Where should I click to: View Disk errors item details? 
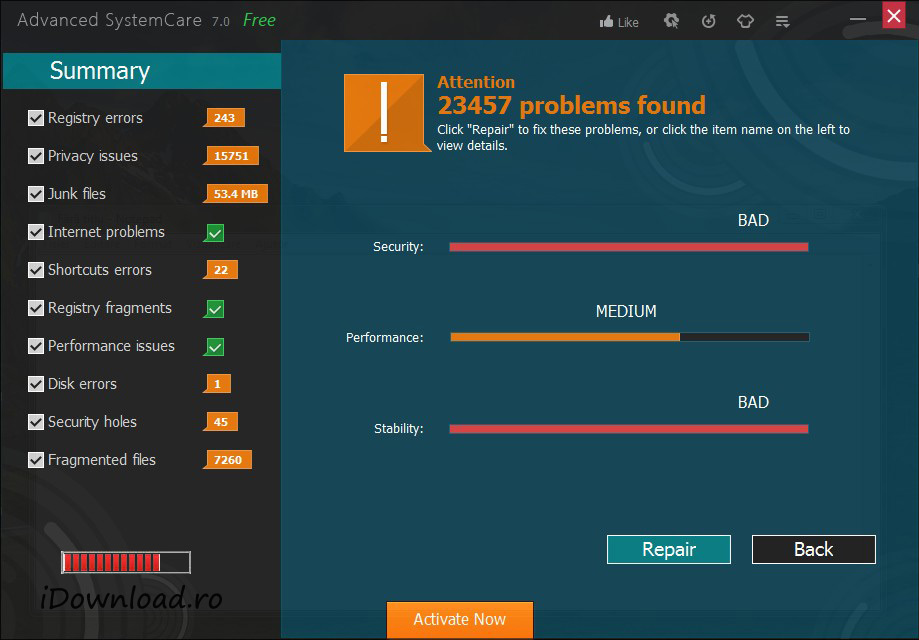(x=82, y=384)
